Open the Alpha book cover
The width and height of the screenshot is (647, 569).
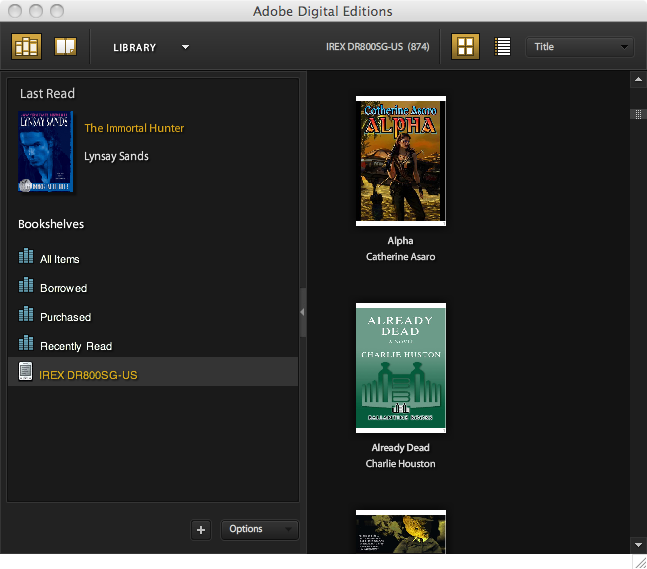[x=401, y=161]
